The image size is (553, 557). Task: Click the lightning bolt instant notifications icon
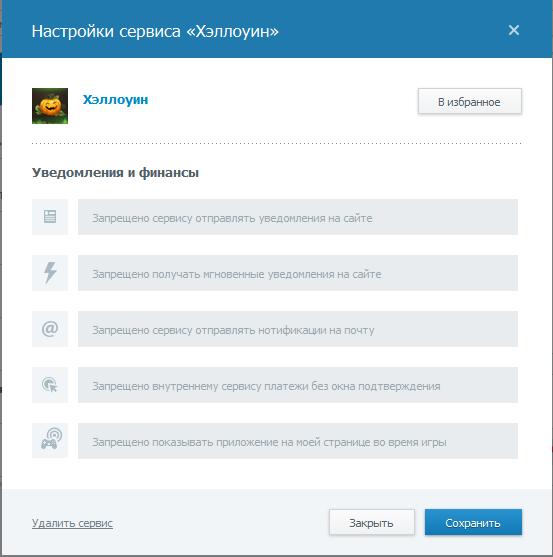[50, 273]
